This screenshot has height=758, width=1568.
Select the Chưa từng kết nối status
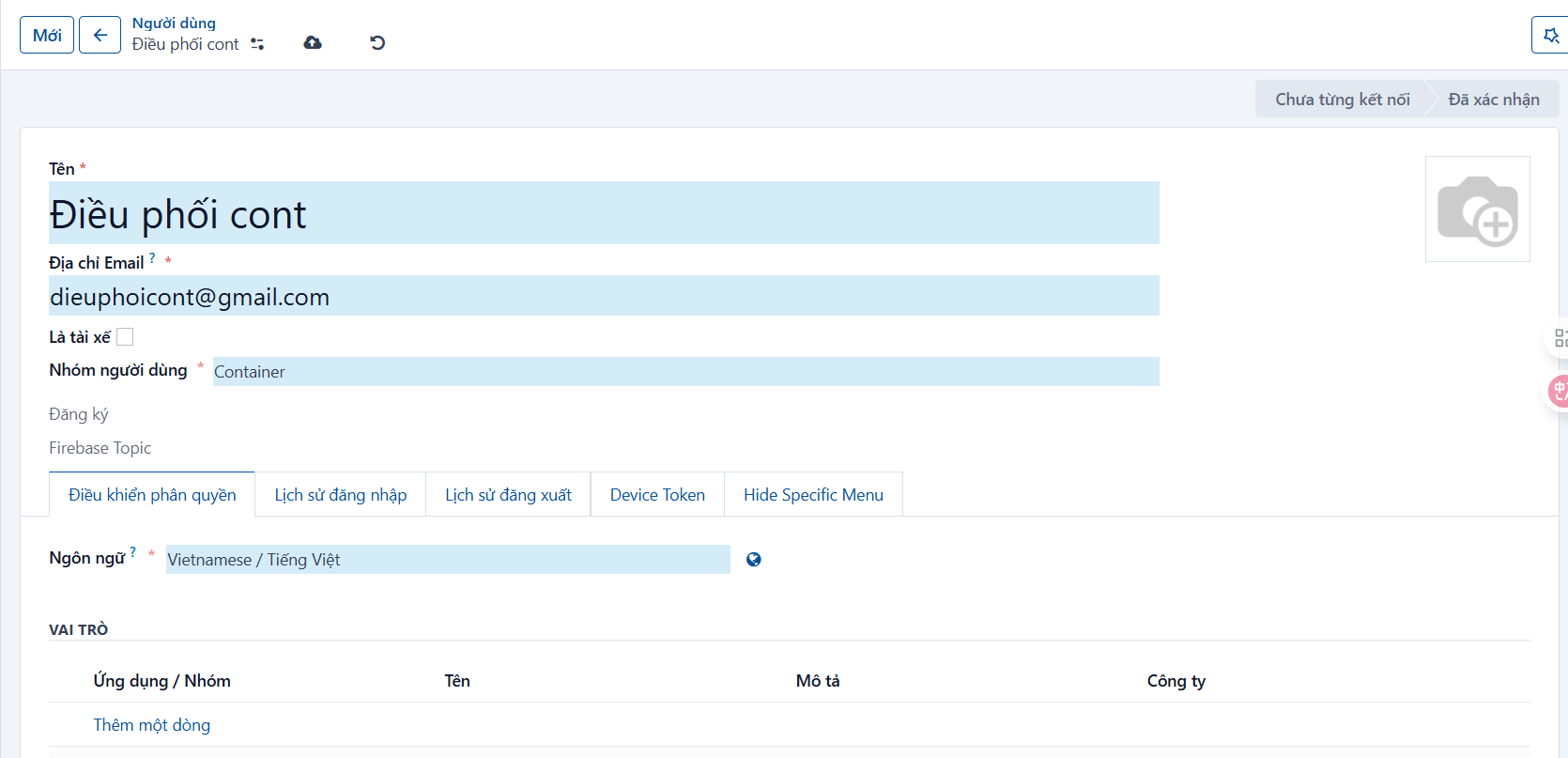[x=1343, y=100]
